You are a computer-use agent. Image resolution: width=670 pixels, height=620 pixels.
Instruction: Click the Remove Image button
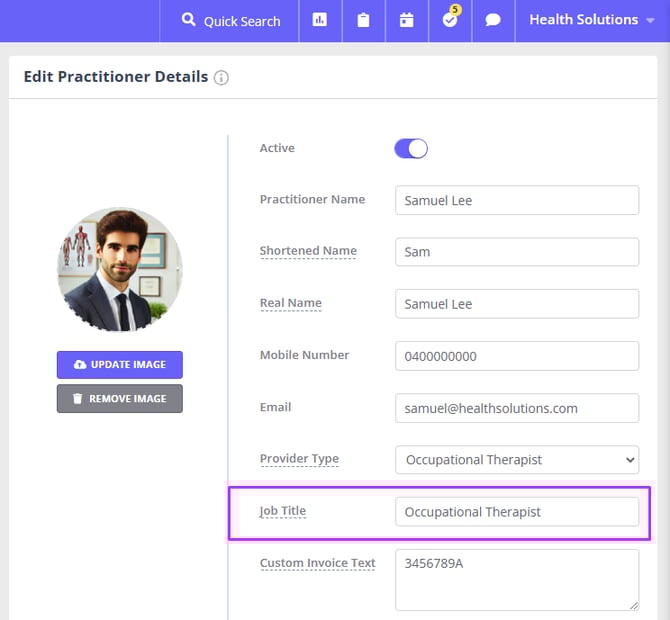coord(120,399)
